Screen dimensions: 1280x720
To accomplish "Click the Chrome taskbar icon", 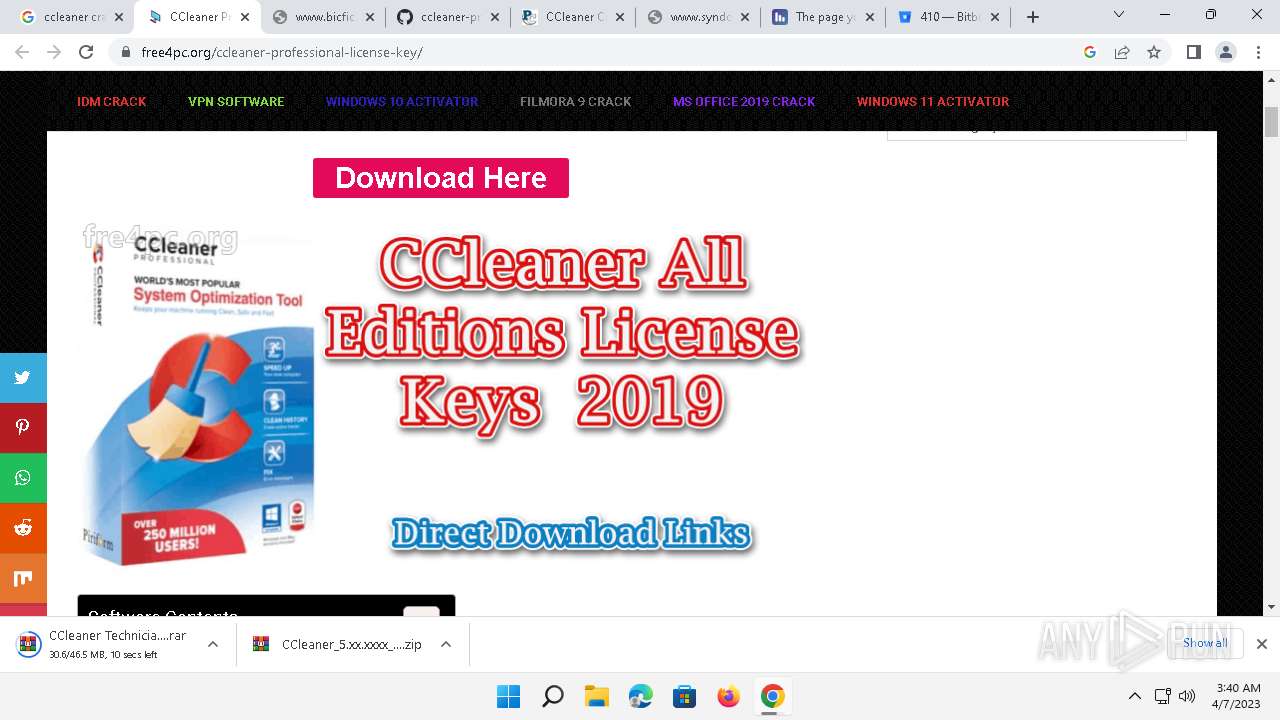I will [772, 696].
